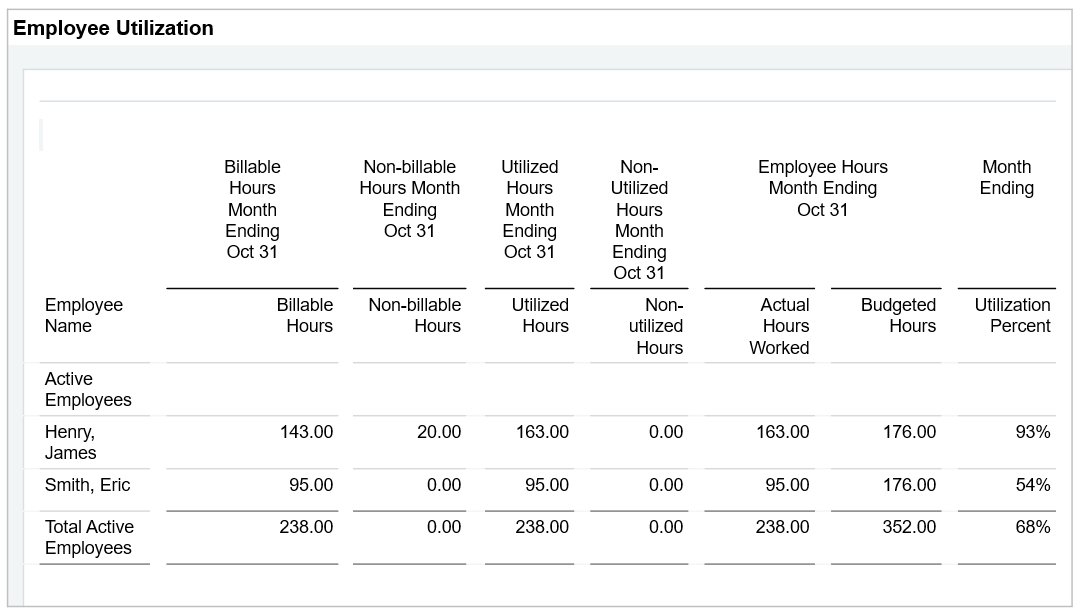The height and width of the screenshot is (616, 1084).
Task: Select the 68% total utilization percent
Action: [x=1032, y=527]
